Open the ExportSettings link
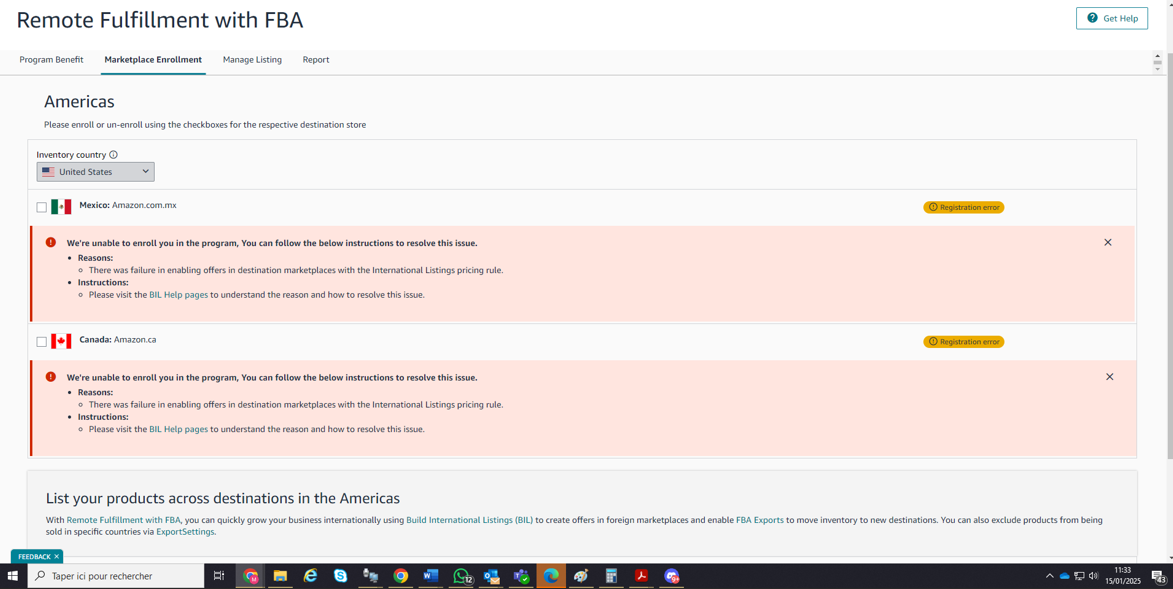1173x589 pixels. pyautogui.click(x=185, y=532)
